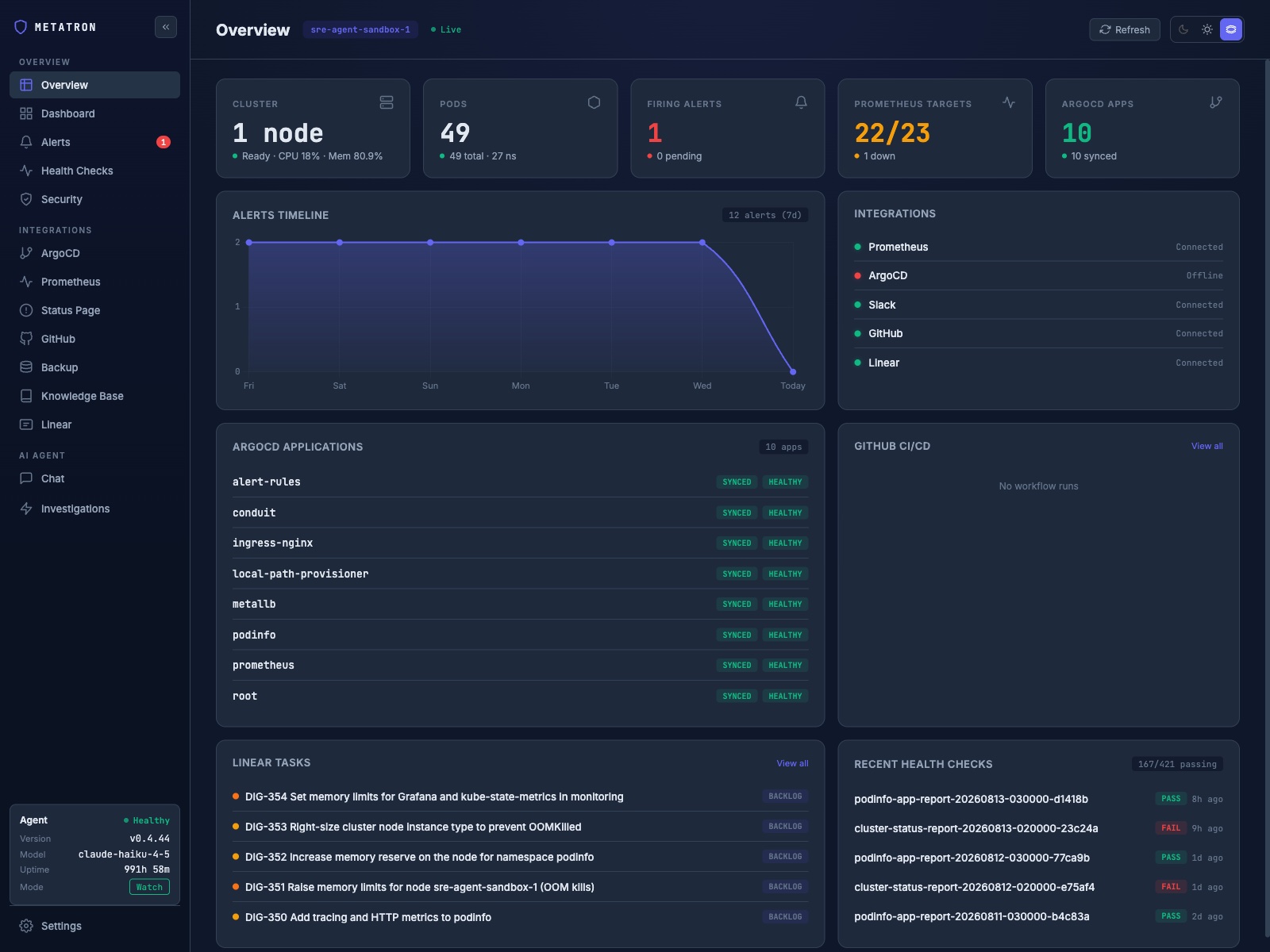This screenshot has height=952, width=1270.
Task: Click the ArgoCD Offline integration row
Action: coord(1038,275)
